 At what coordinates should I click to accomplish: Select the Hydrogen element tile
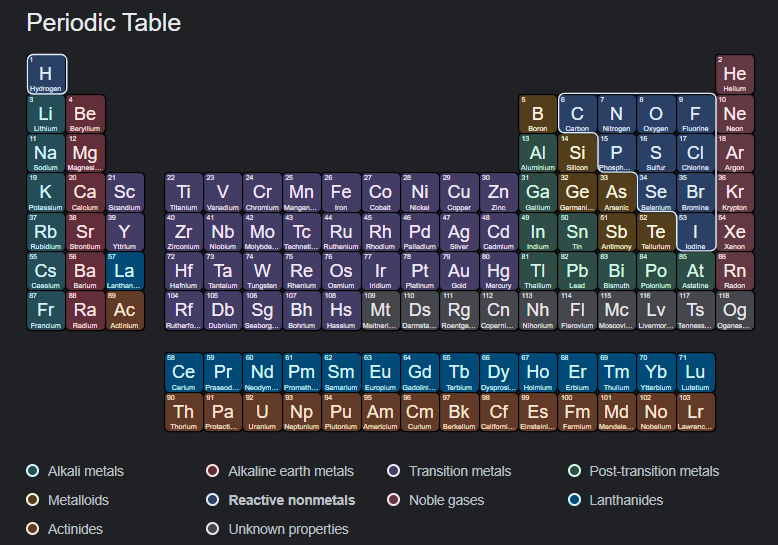pos(46,74)
